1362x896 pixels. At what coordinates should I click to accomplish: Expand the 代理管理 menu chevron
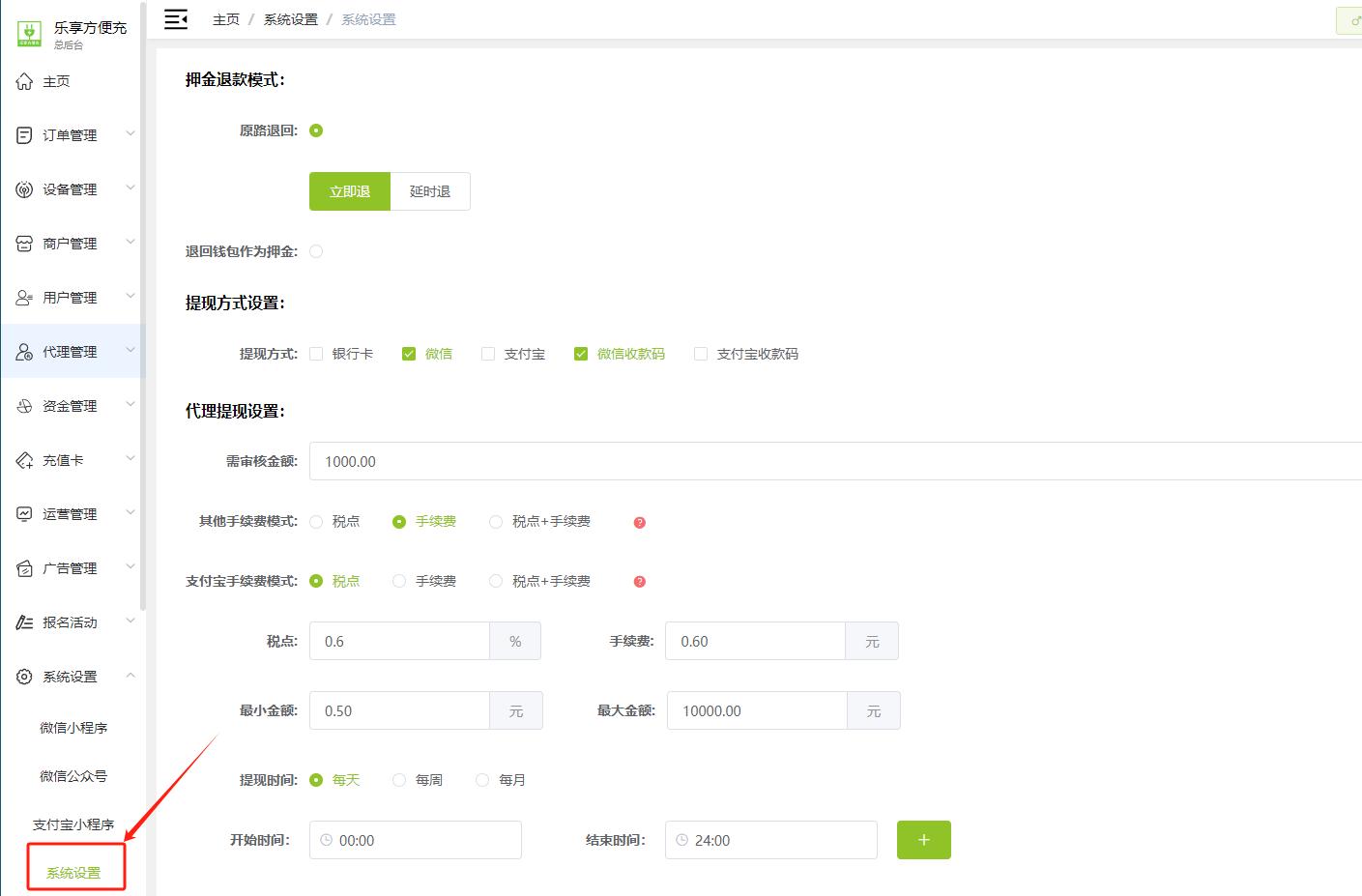[x=130, y=350]
